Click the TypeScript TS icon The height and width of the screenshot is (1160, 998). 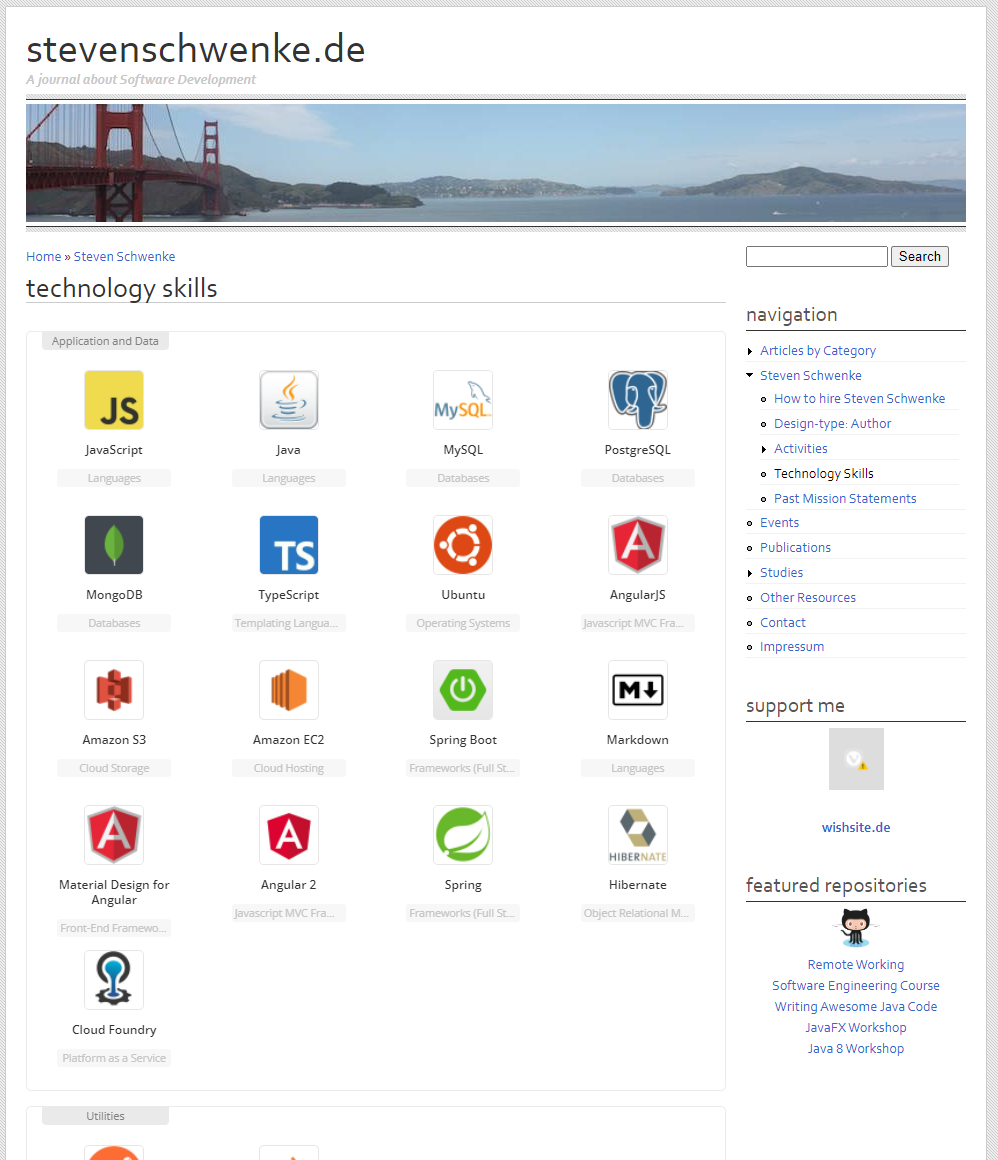[x=289, y=545]
